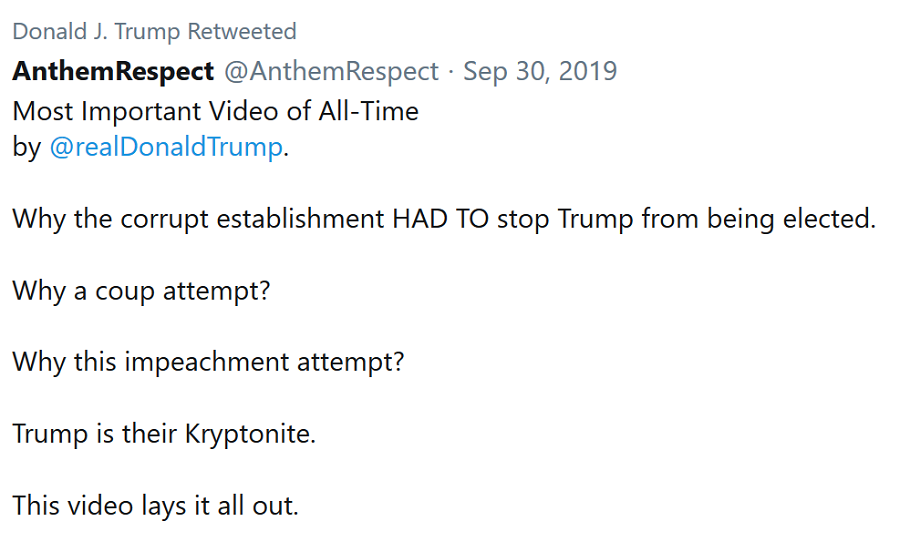900x542 pixels.
Task: Follow the blue @realDonaldTrump mention
Action: click(166, 147)
